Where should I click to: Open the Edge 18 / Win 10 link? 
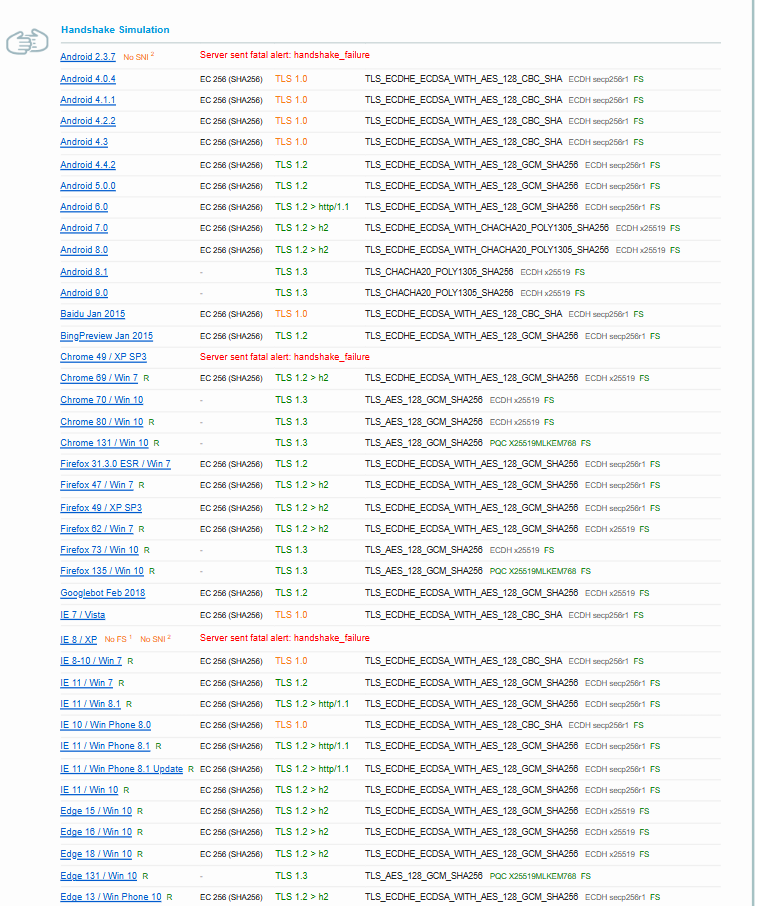[96, 854]
